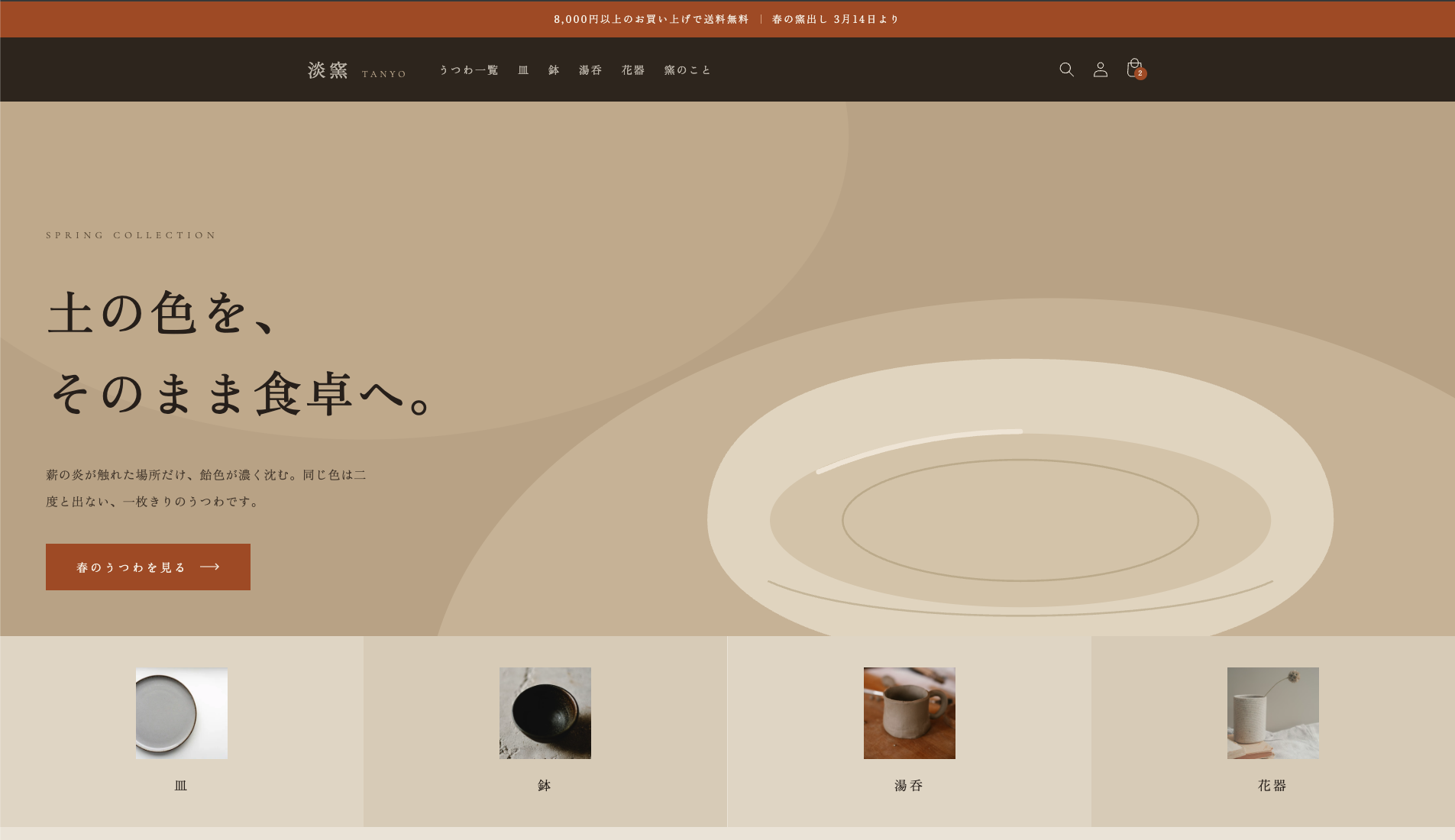Navigate to 花器 in the header
Viewport: 1455px width, 840px height.
pos(633,70)
